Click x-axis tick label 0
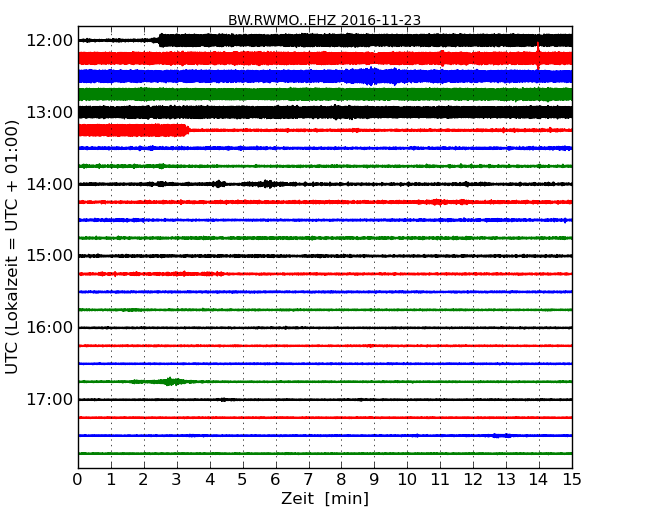Screen dimensions: 650x520 point(78,479)
